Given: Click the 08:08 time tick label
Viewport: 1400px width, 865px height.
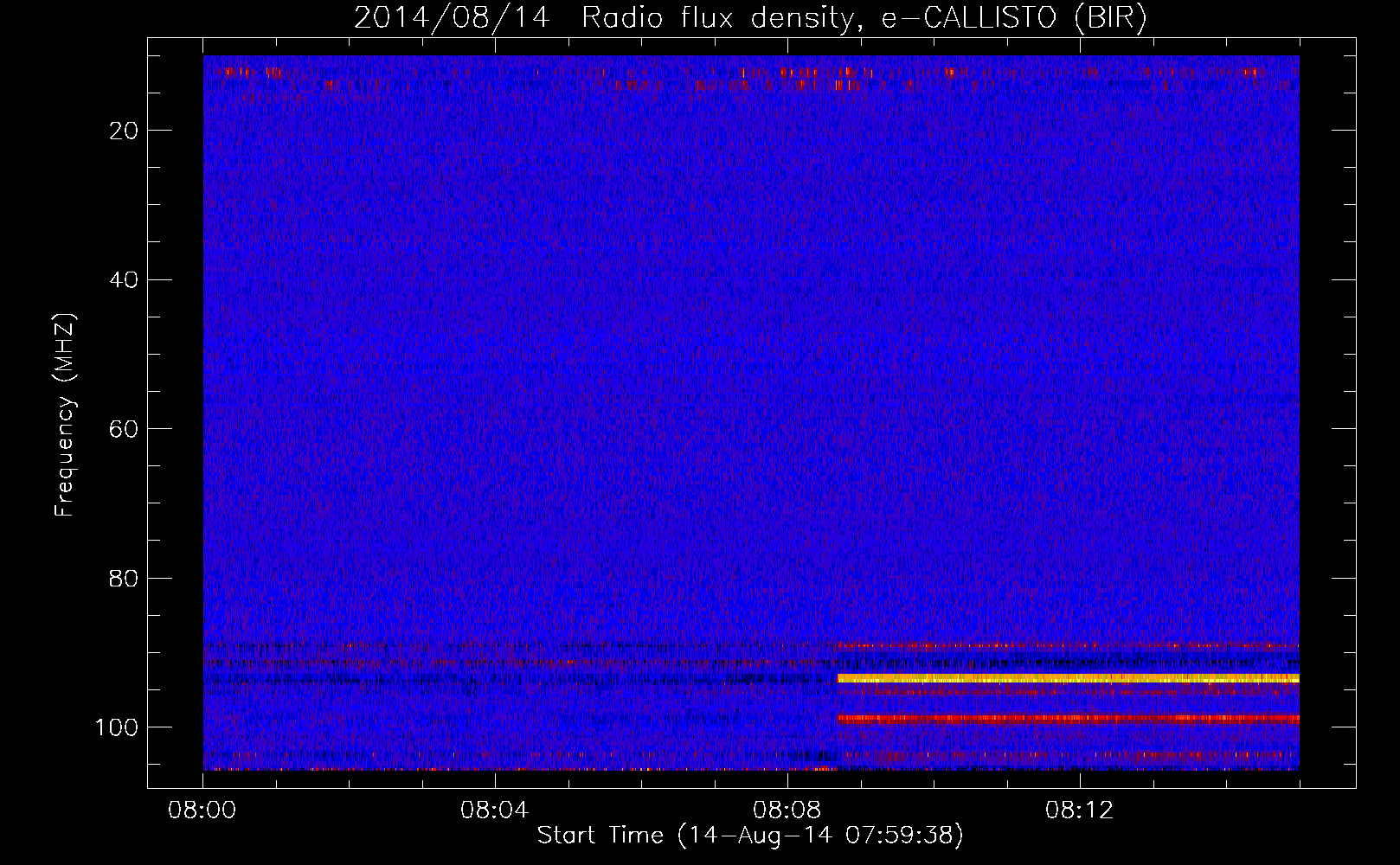Looking at the screenshot, I should pyautogui.click(x=787, y=811).
